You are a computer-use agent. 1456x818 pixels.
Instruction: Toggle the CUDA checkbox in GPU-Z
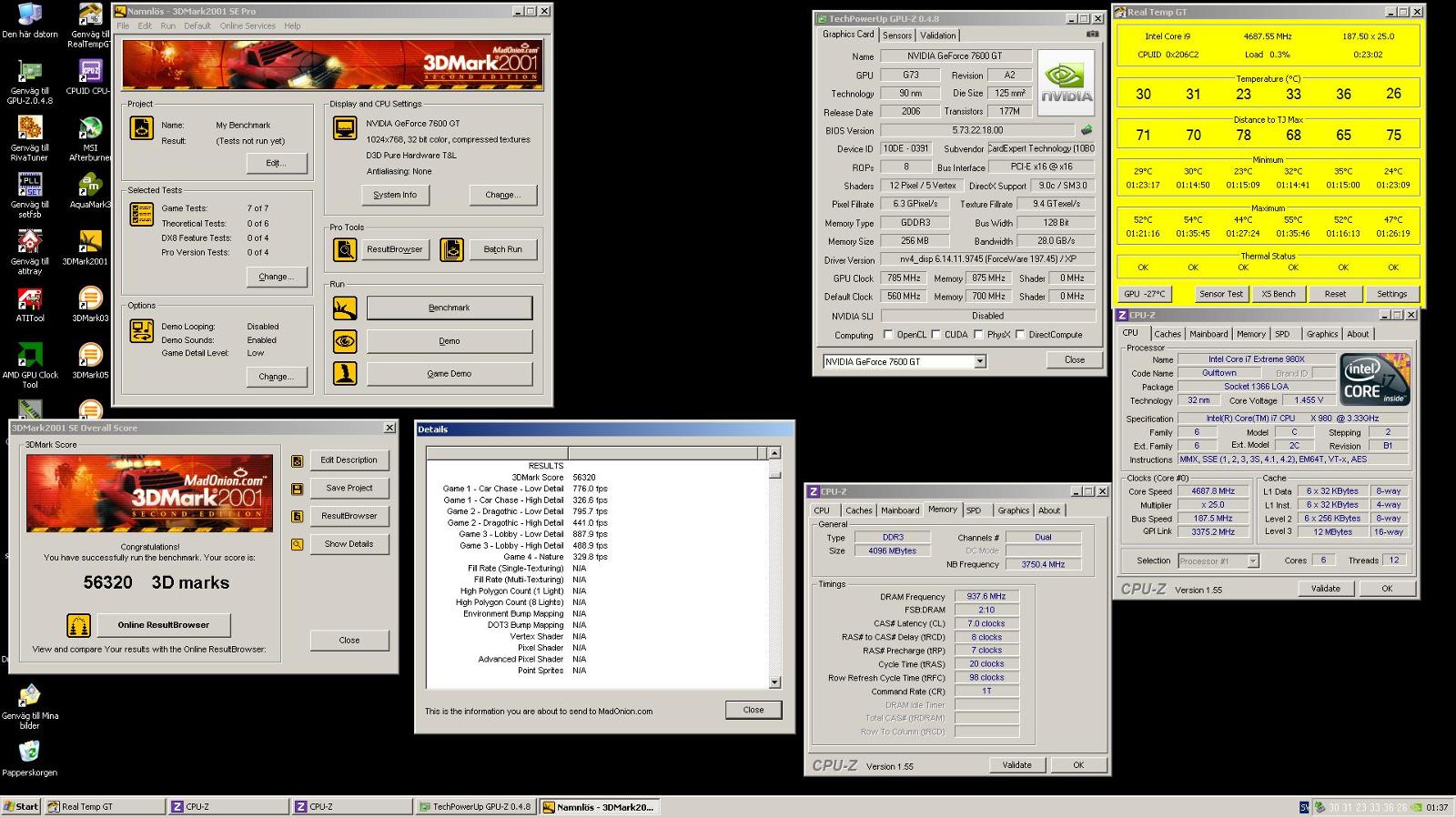point(935,335)
